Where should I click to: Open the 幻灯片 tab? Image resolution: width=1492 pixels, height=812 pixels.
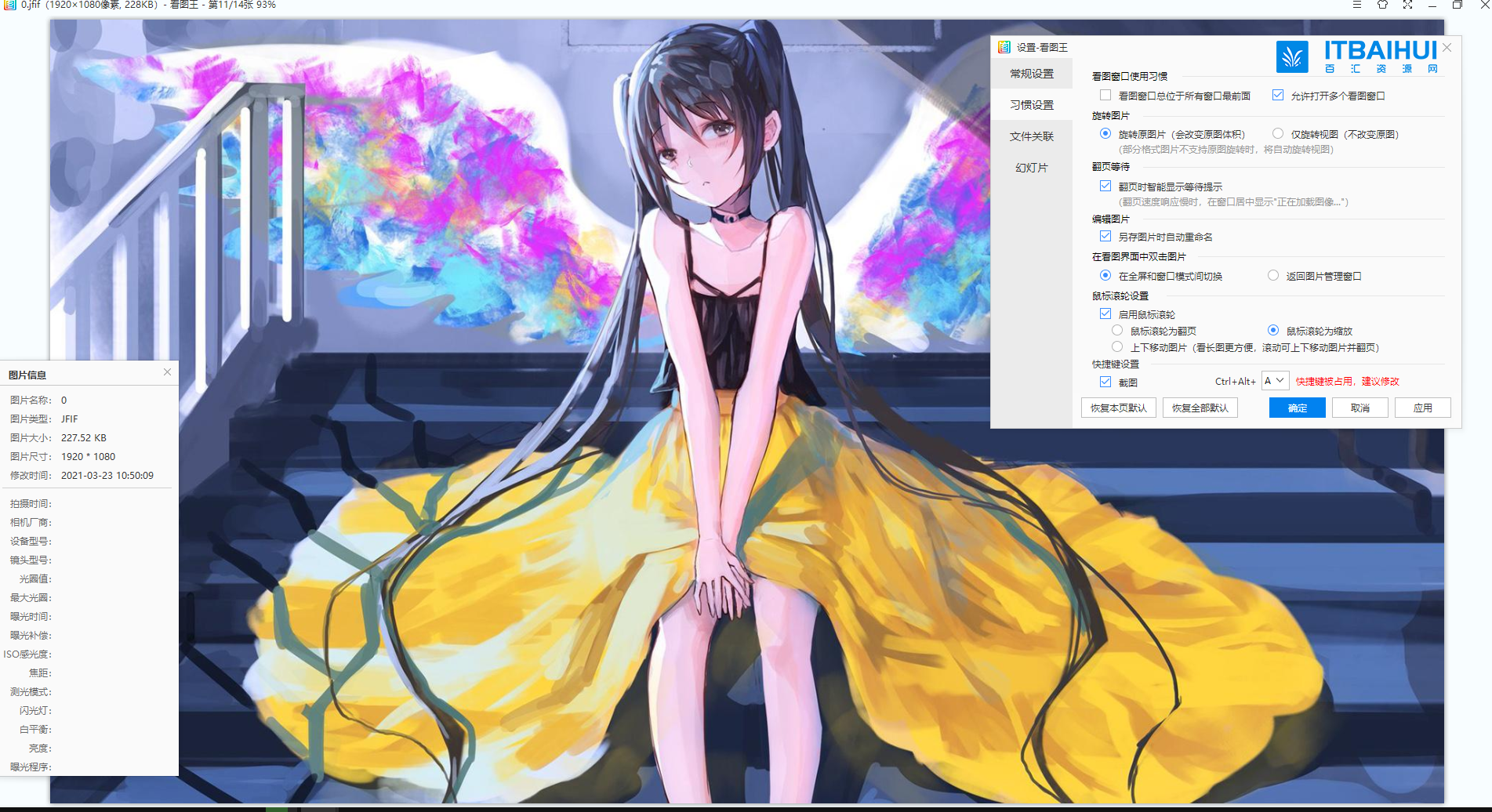pos(1032,168)
